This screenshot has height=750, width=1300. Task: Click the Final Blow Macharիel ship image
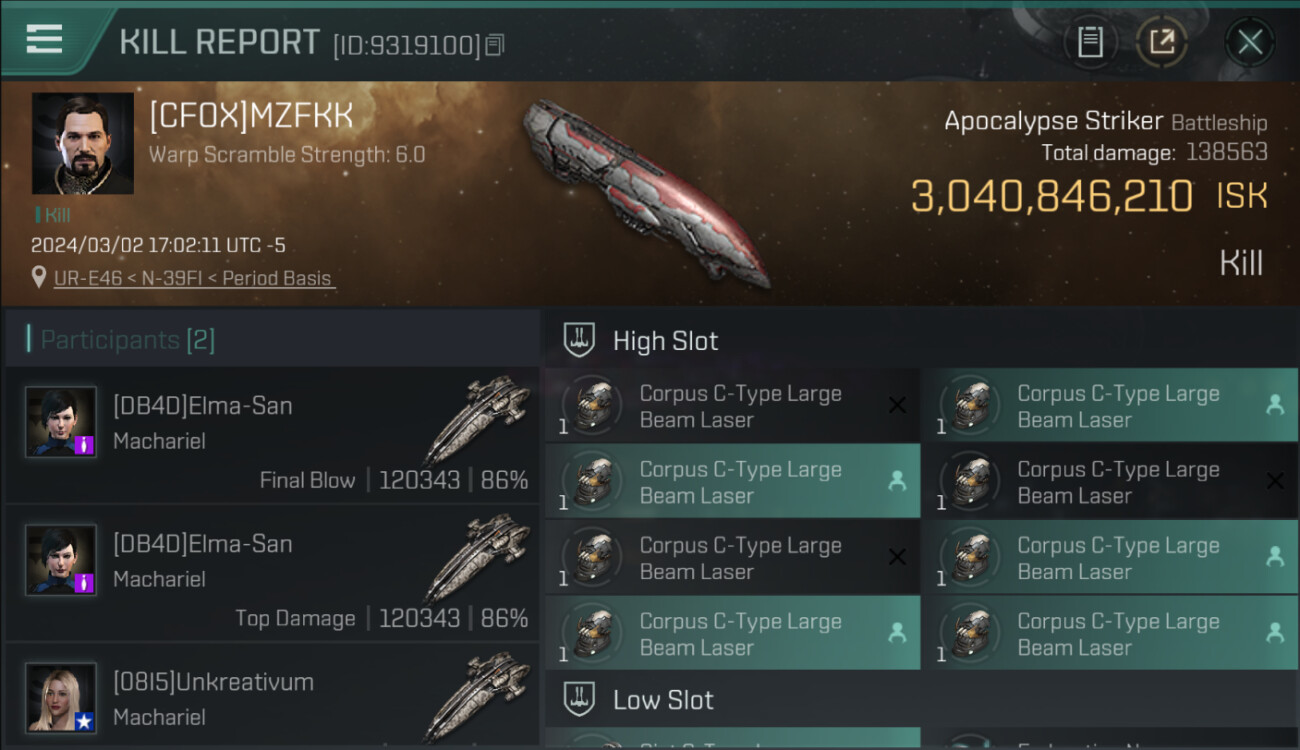tap(477, 418)
